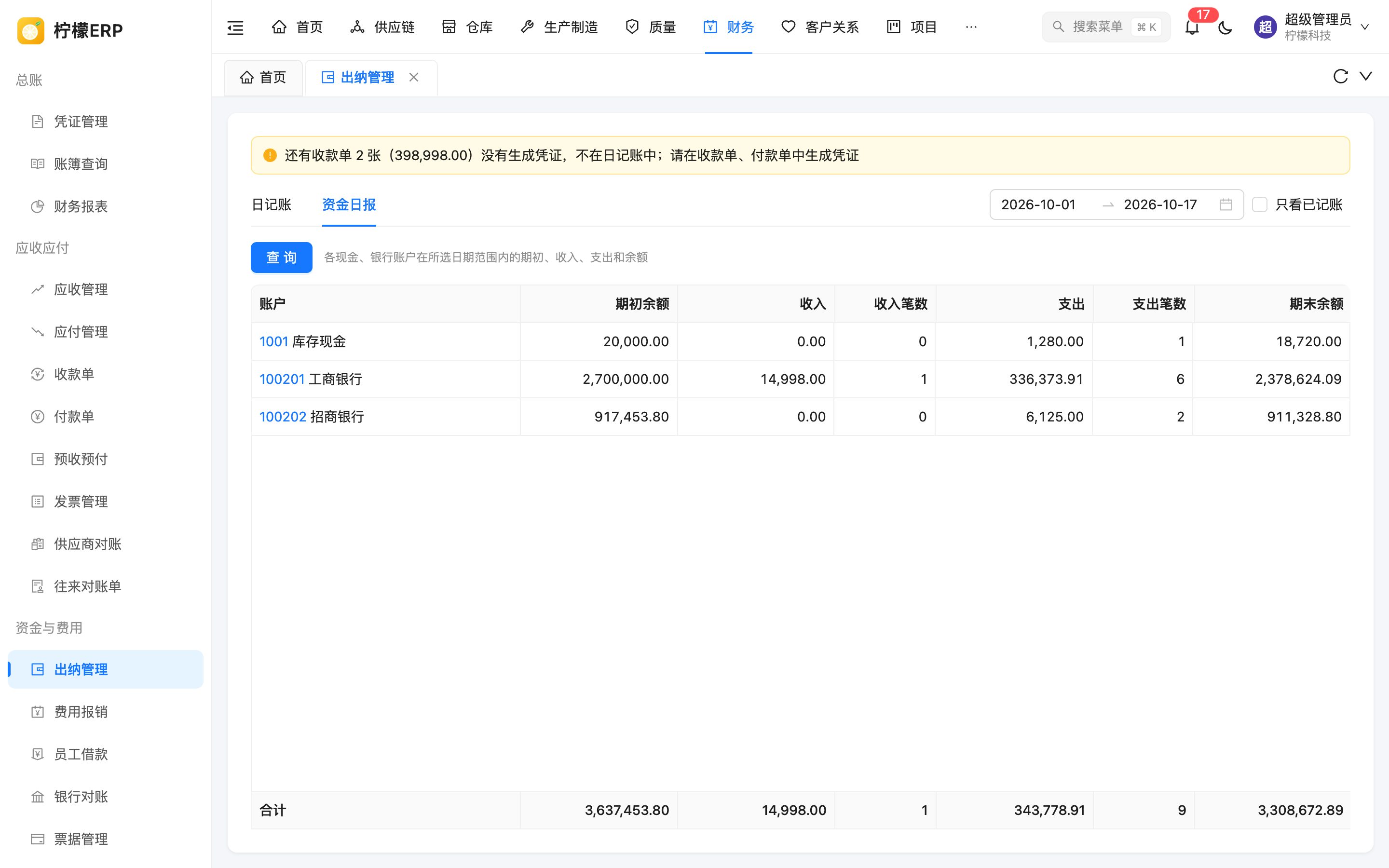Click the 凭证管理 document icon
Screen dimensions: 1389x868
37,122
